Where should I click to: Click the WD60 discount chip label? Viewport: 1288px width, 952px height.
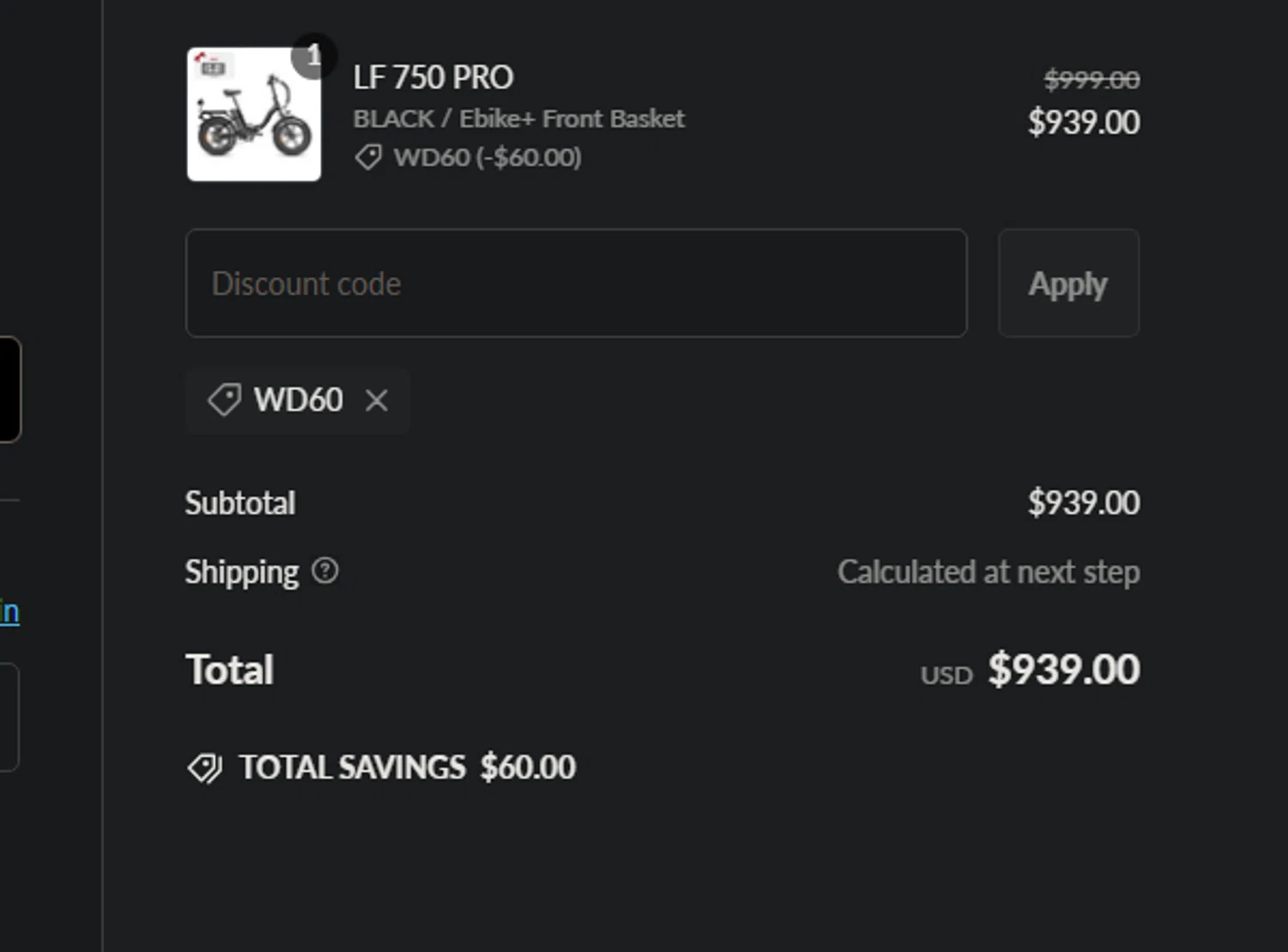298,400
